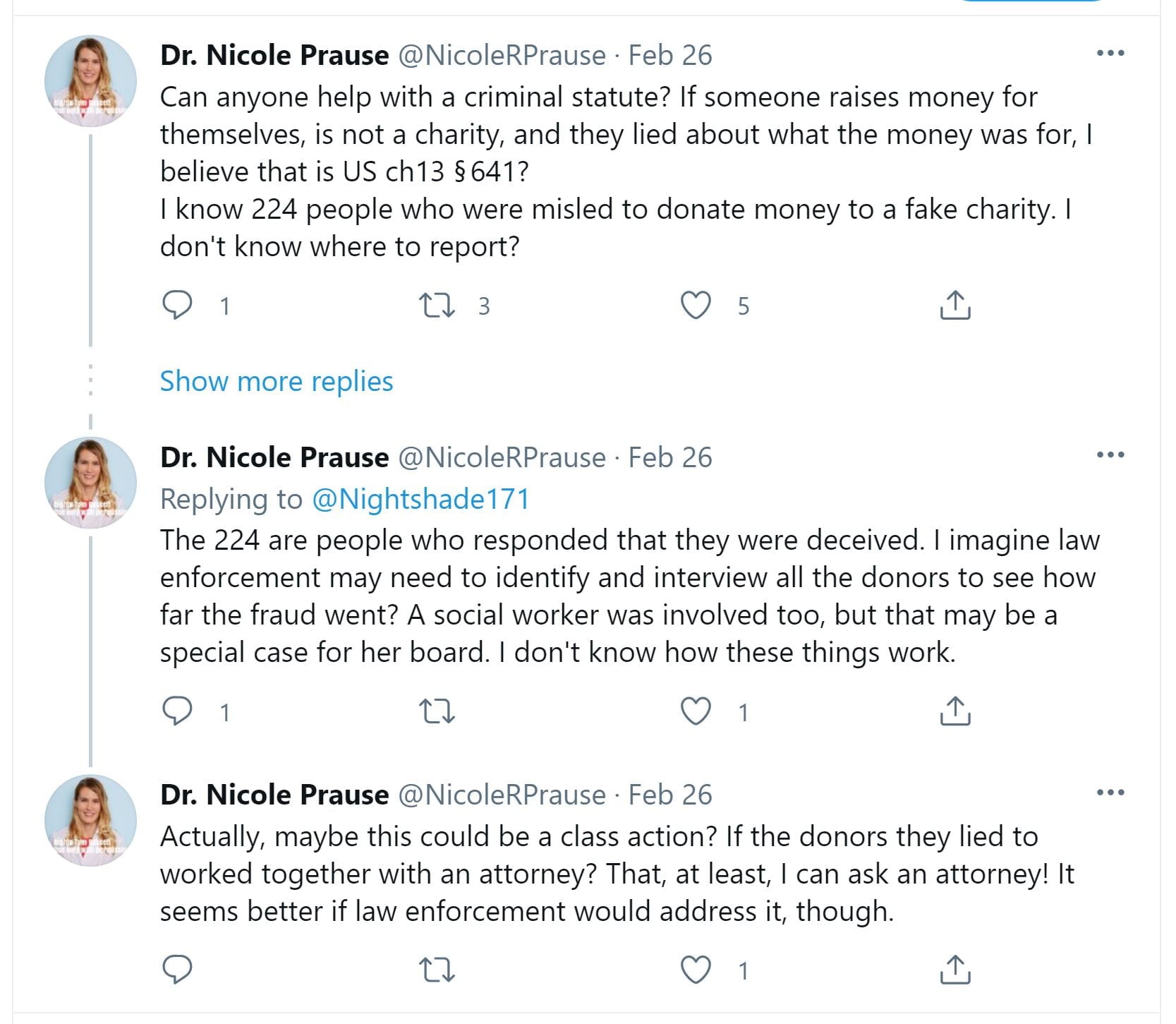
Task: Open more options on the class action tweet
Action: point(1110,793)
